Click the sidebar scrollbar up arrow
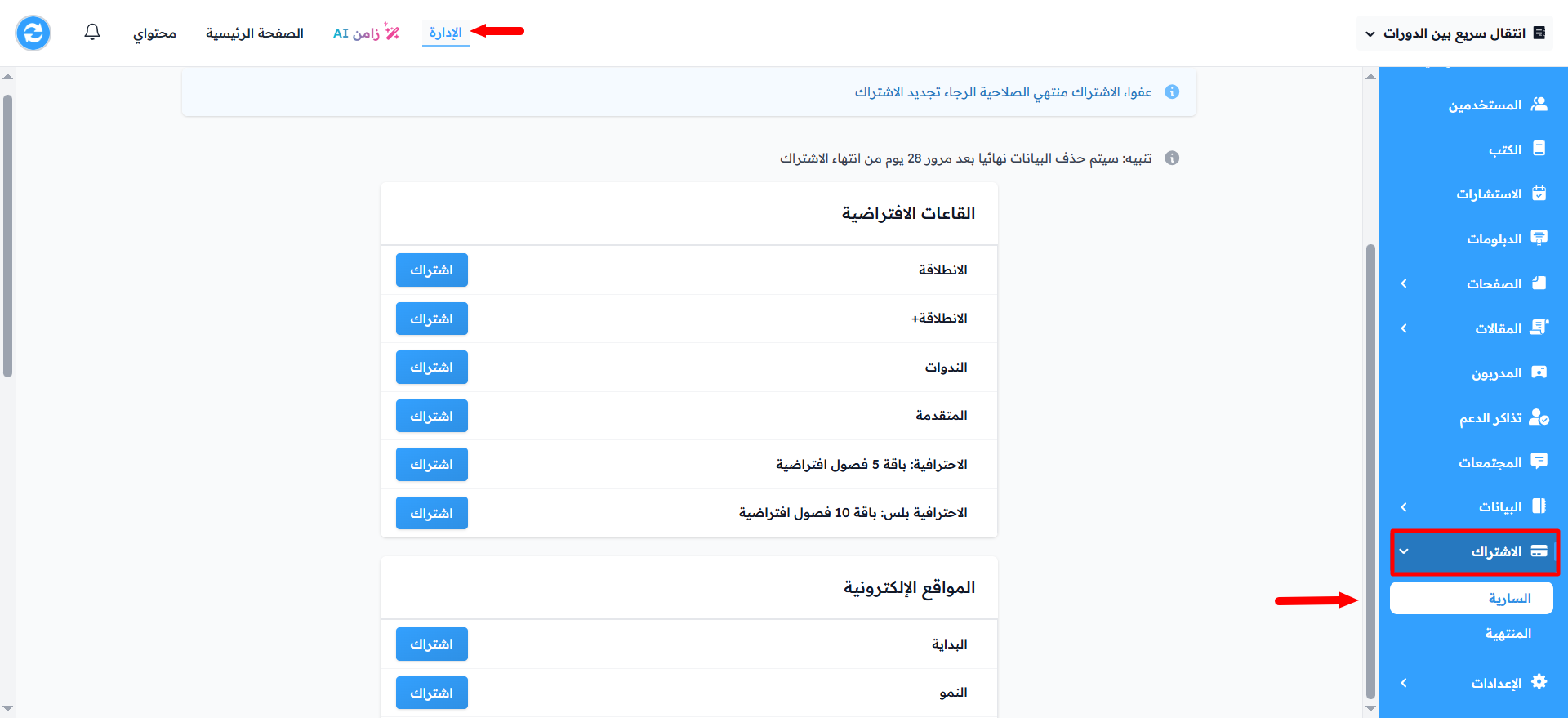 point(1370,77)
